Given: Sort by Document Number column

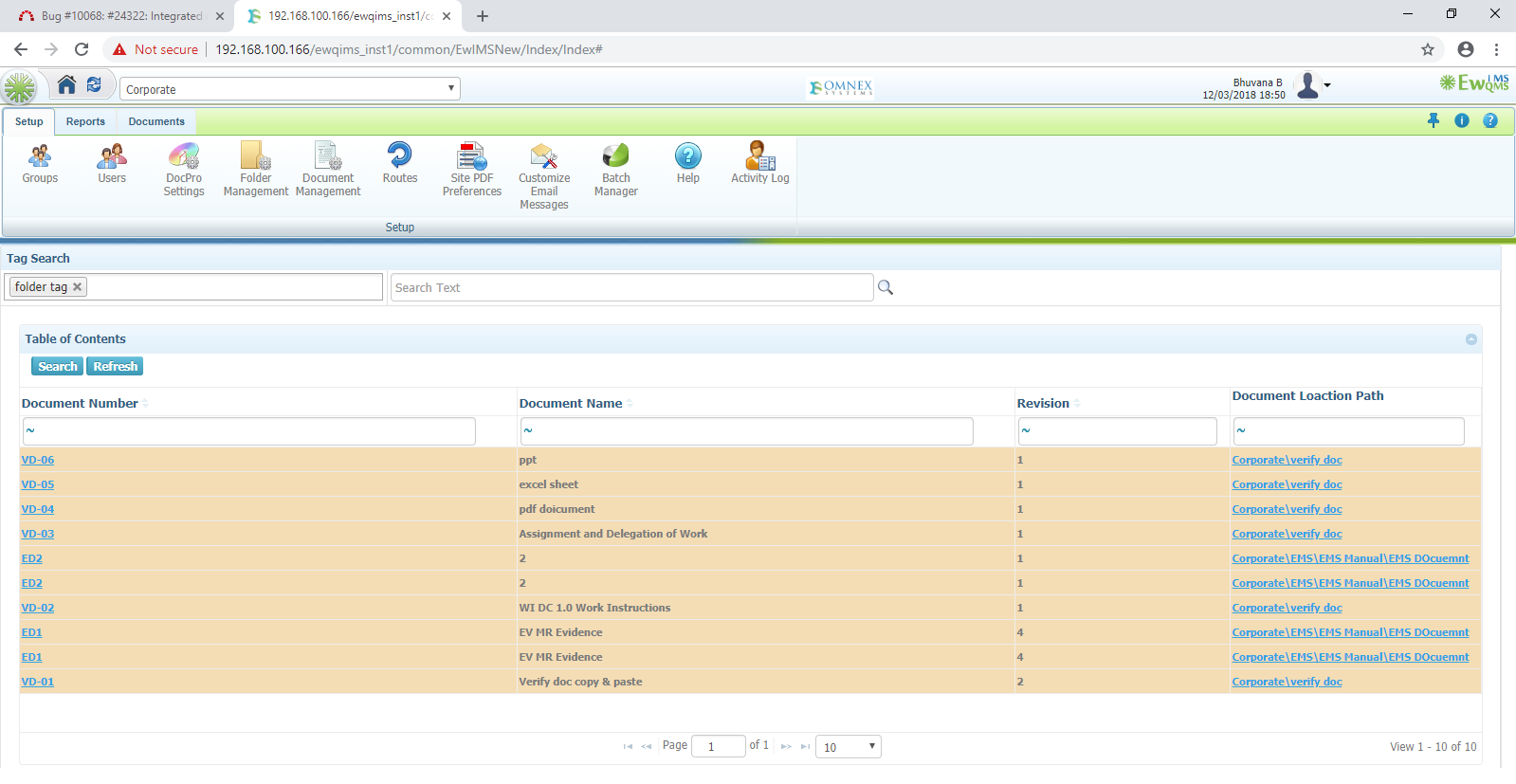Looking at the screenshot, I should (80, 403).
